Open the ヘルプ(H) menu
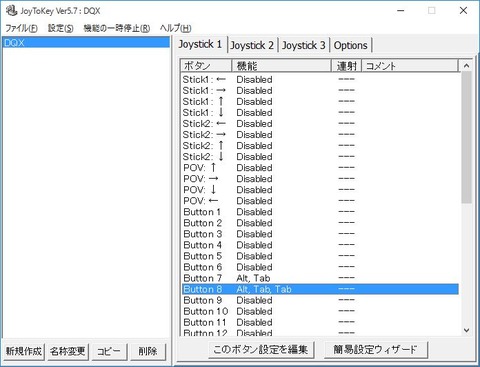Image resolution: width=480 pixels, height=367 pixels. tap(175, 28)
